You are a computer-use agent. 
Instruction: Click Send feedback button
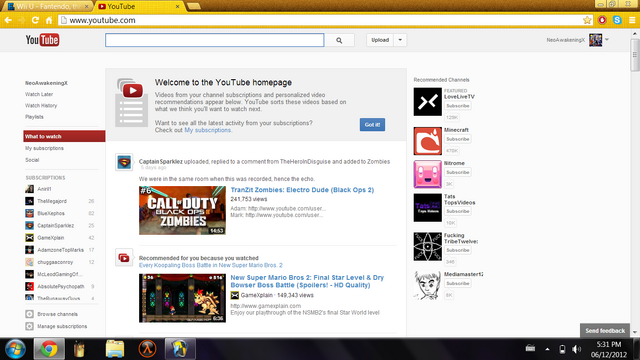[605, 331]
